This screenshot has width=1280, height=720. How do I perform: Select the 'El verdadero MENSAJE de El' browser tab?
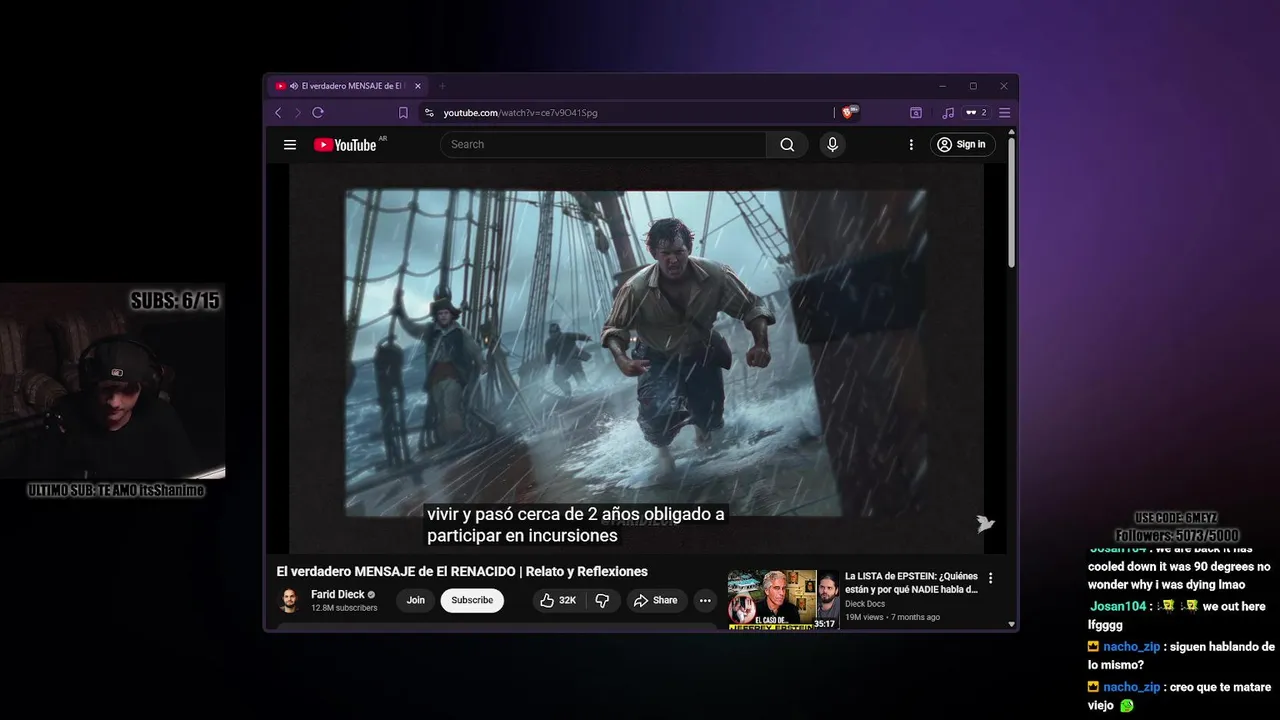click(x=349, y=86)
